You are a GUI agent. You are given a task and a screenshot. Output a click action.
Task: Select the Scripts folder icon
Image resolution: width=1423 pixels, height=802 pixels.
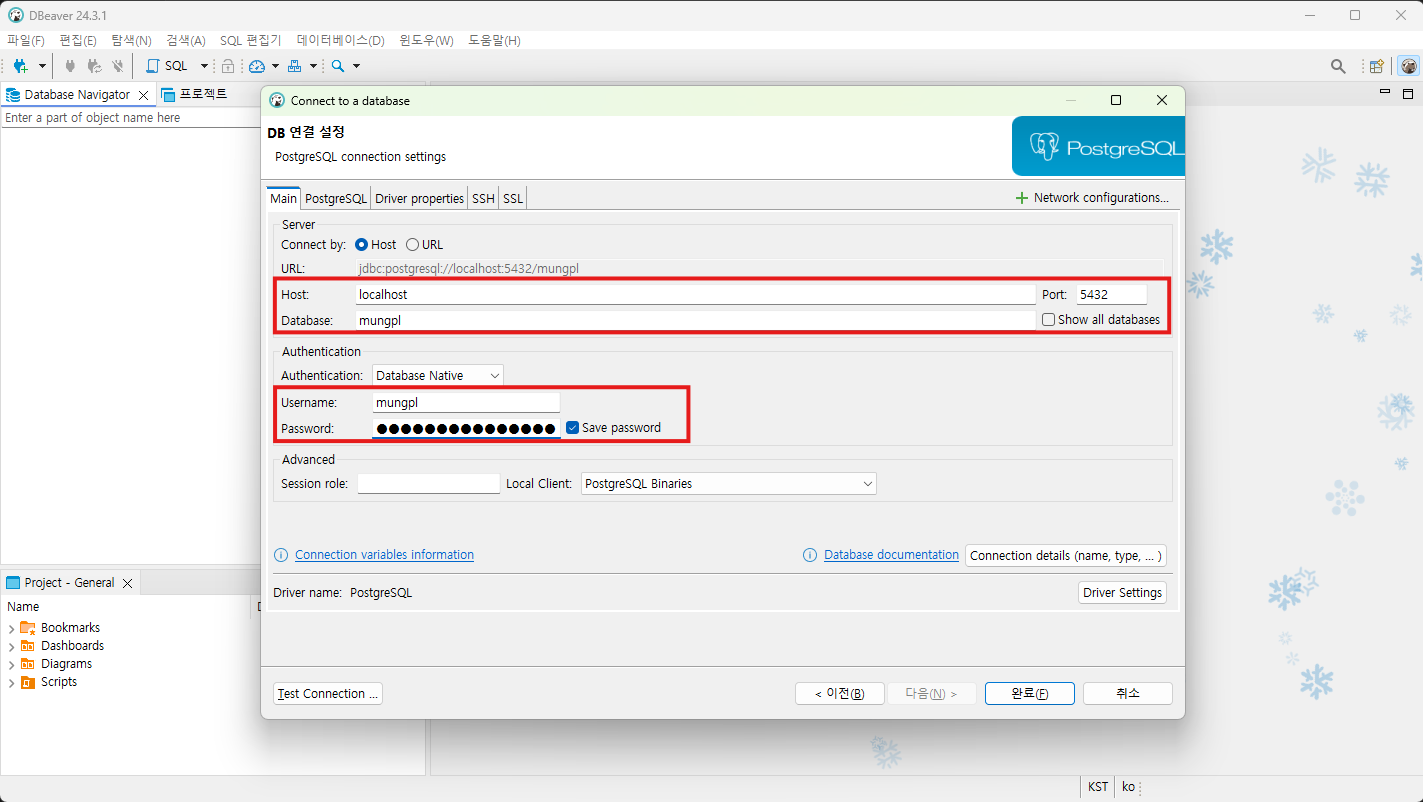(x=28, y=682)
